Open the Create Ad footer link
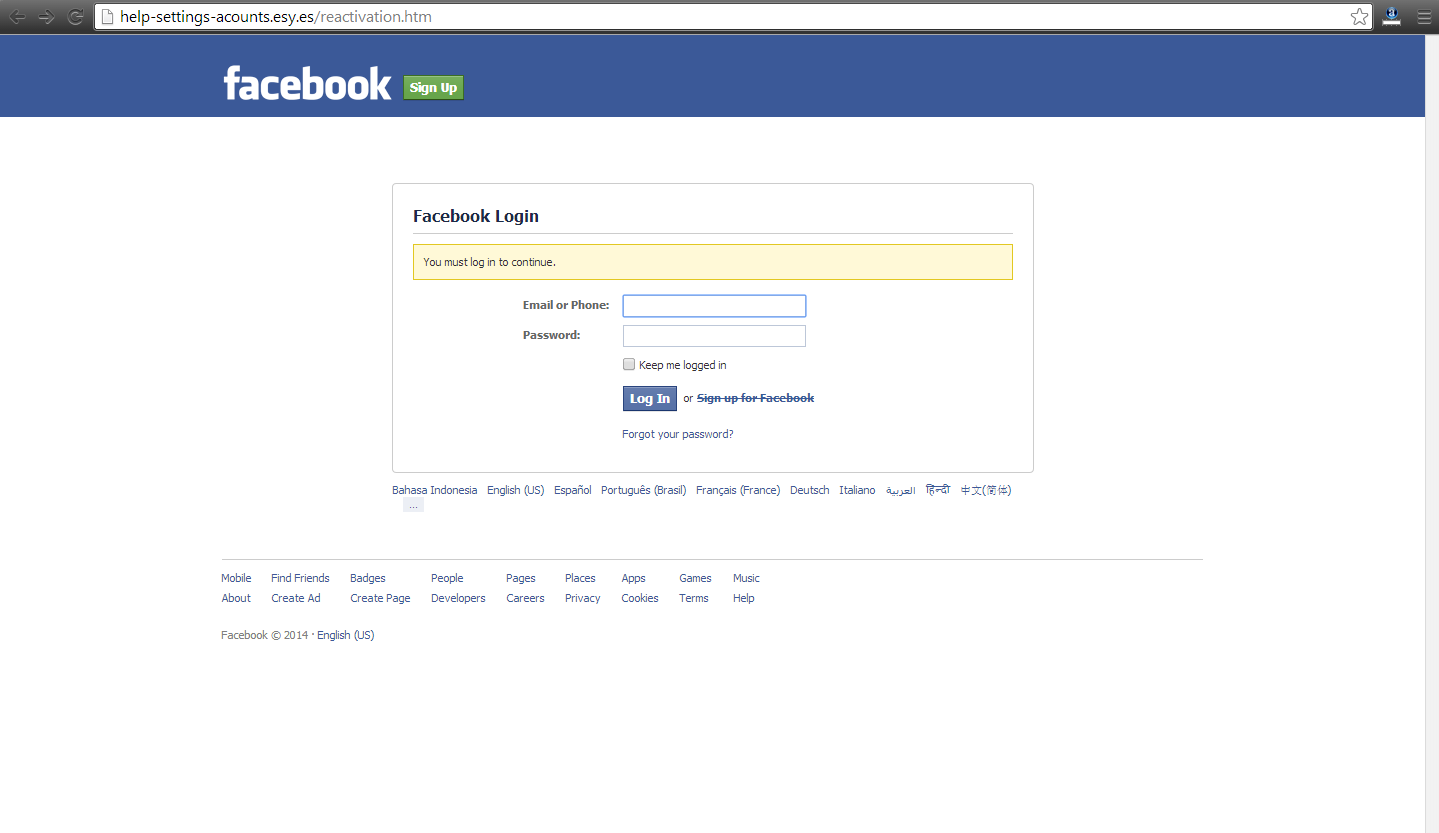Viewport: 1439px width, 833px height. [296, 598]
